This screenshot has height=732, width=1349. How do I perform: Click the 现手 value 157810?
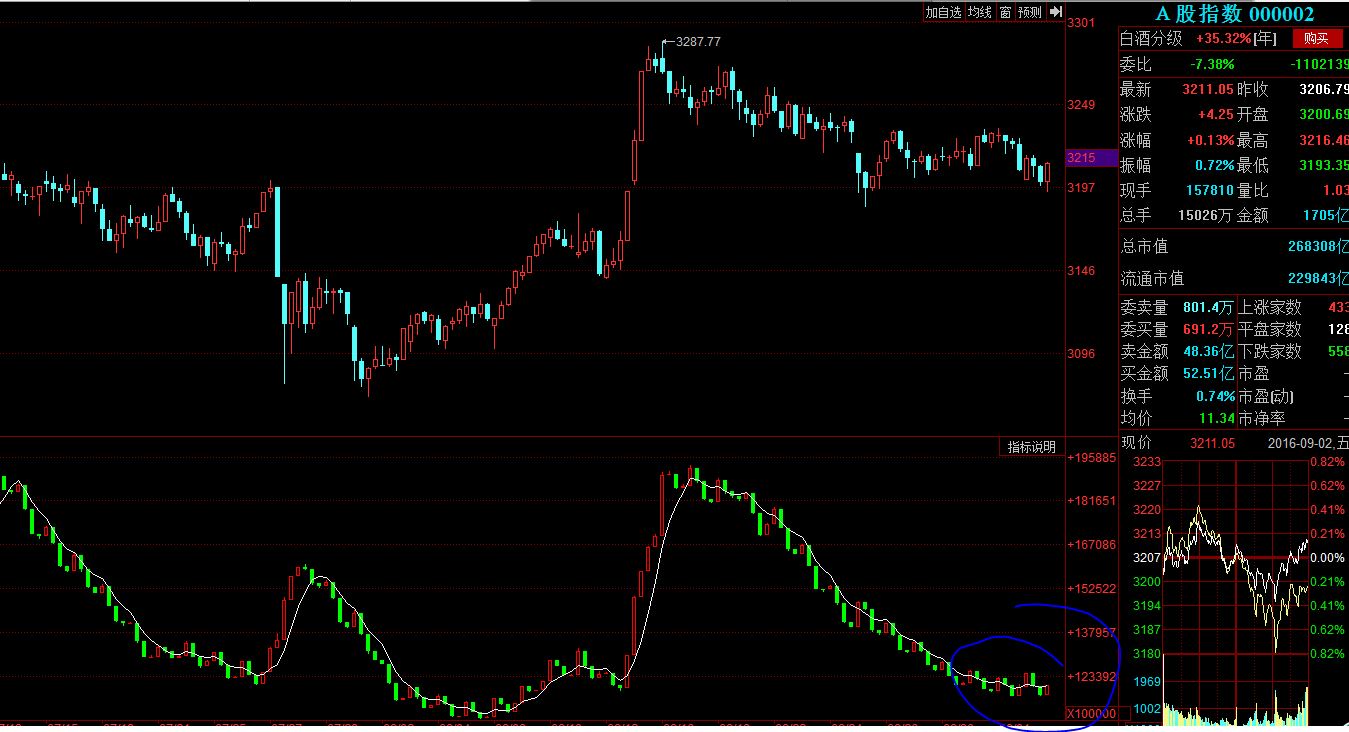point(1210,190)
